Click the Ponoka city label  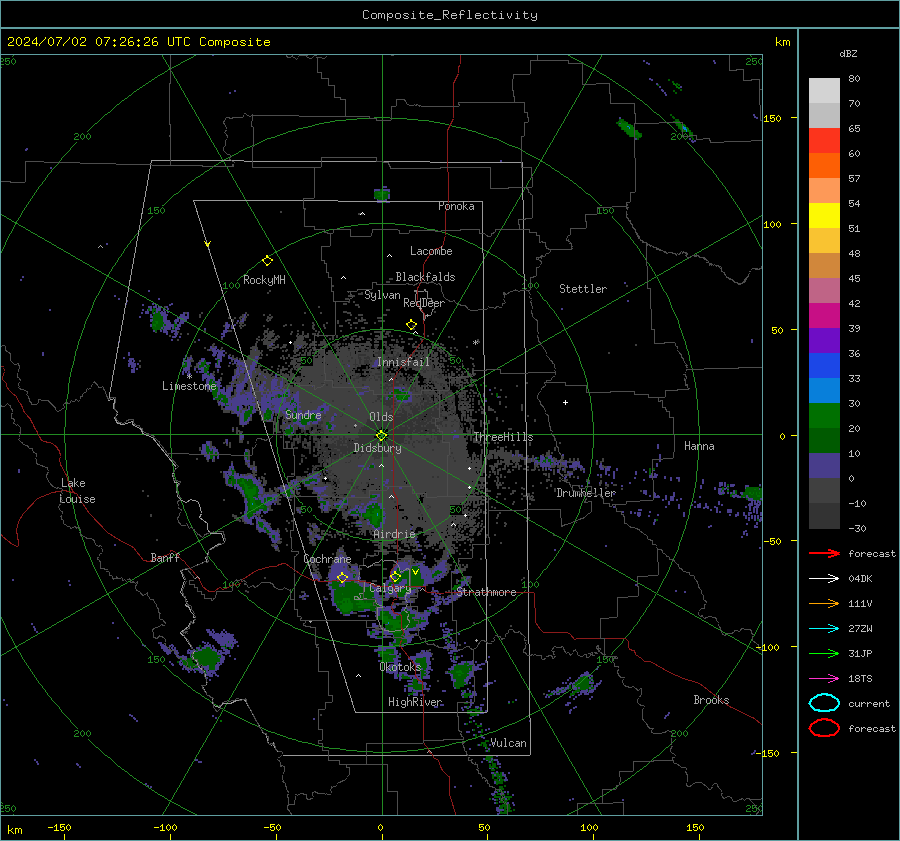pyautogui.click(x=456, y=206)
